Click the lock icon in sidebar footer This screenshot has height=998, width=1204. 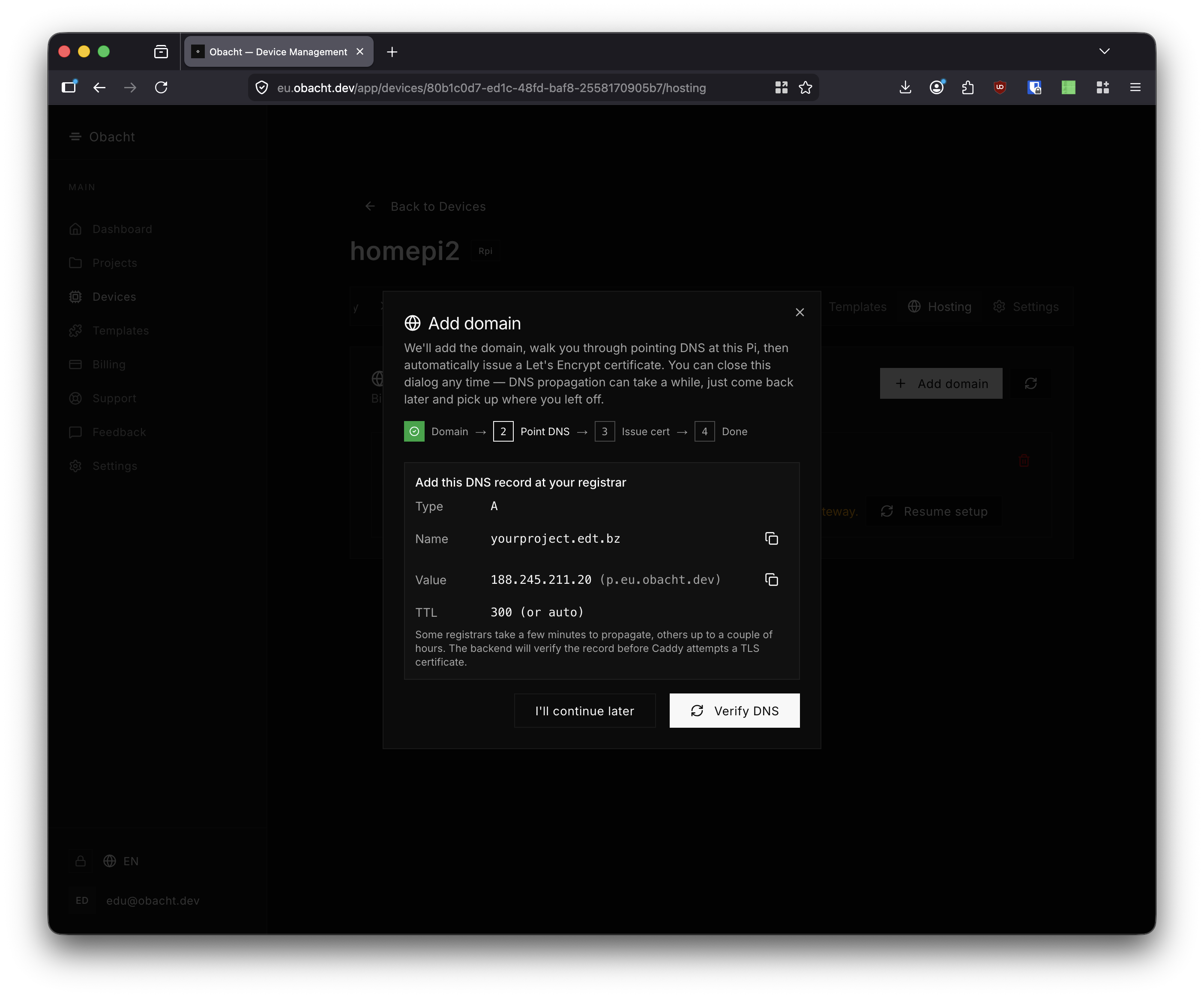coord(81,861)
